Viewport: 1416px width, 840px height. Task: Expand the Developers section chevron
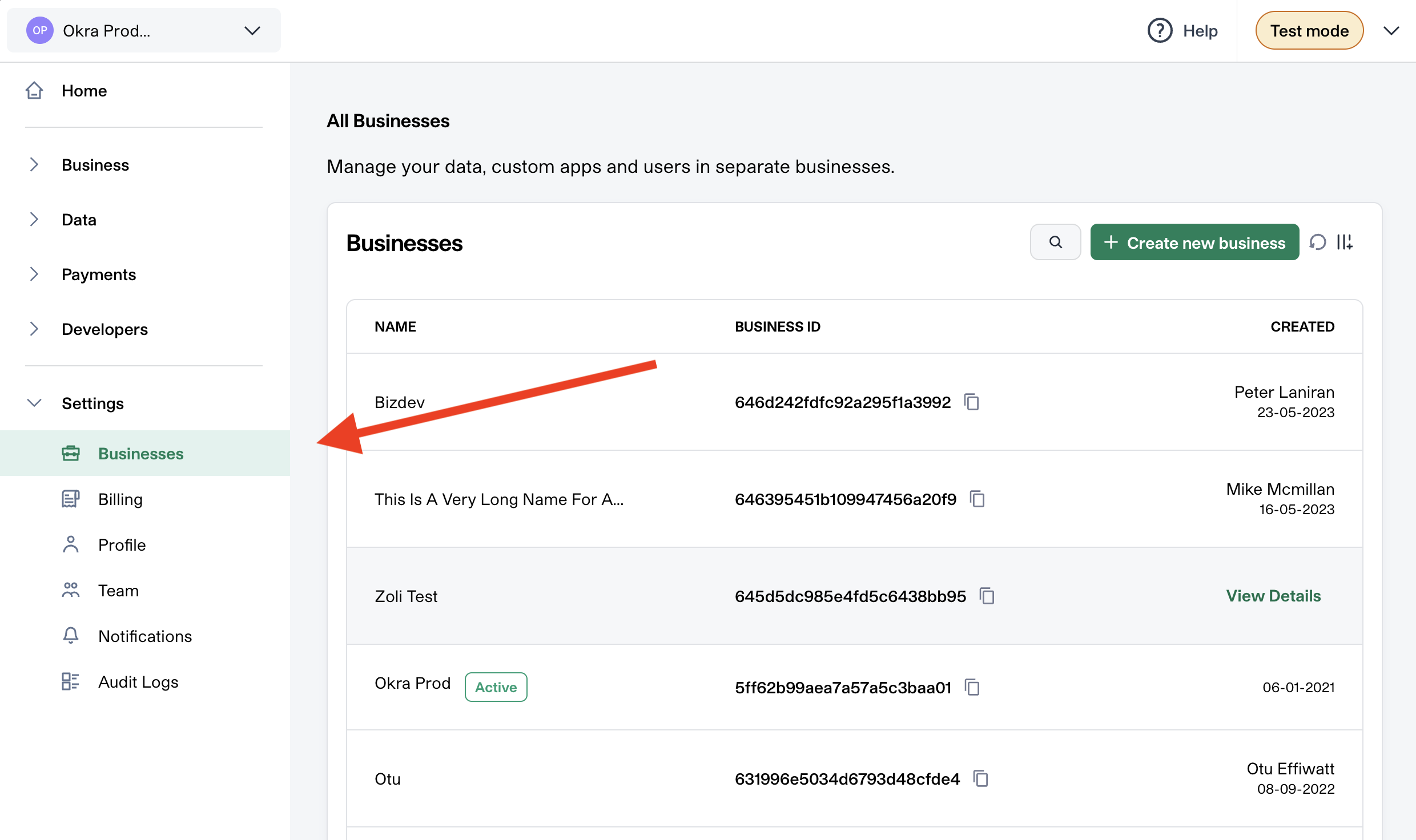point(34,329)
